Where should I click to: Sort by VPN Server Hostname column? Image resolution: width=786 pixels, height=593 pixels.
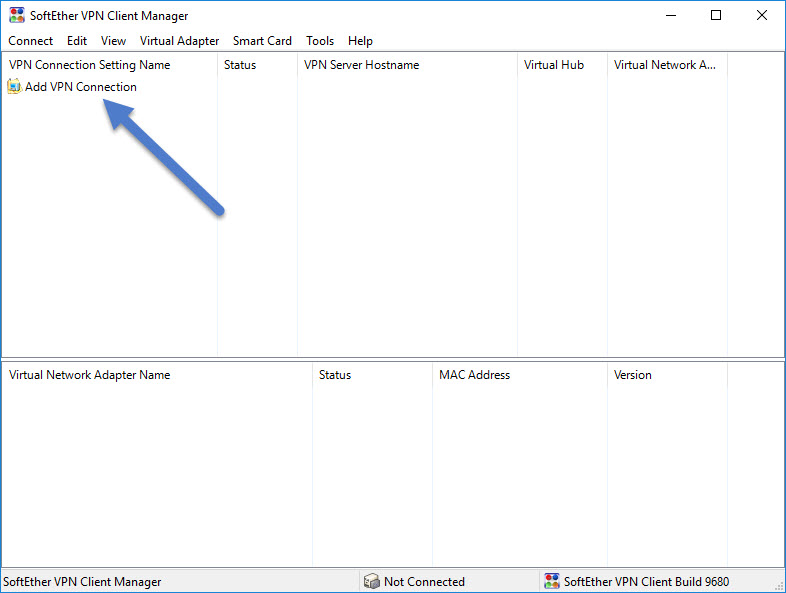pyautogui.click(x=408, y=65)
